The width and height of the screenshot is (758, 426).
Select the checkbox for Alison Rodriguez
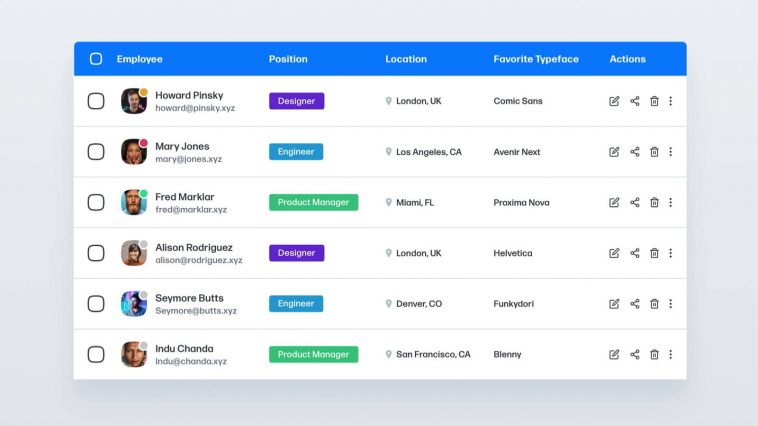click(x=96, y=253)
